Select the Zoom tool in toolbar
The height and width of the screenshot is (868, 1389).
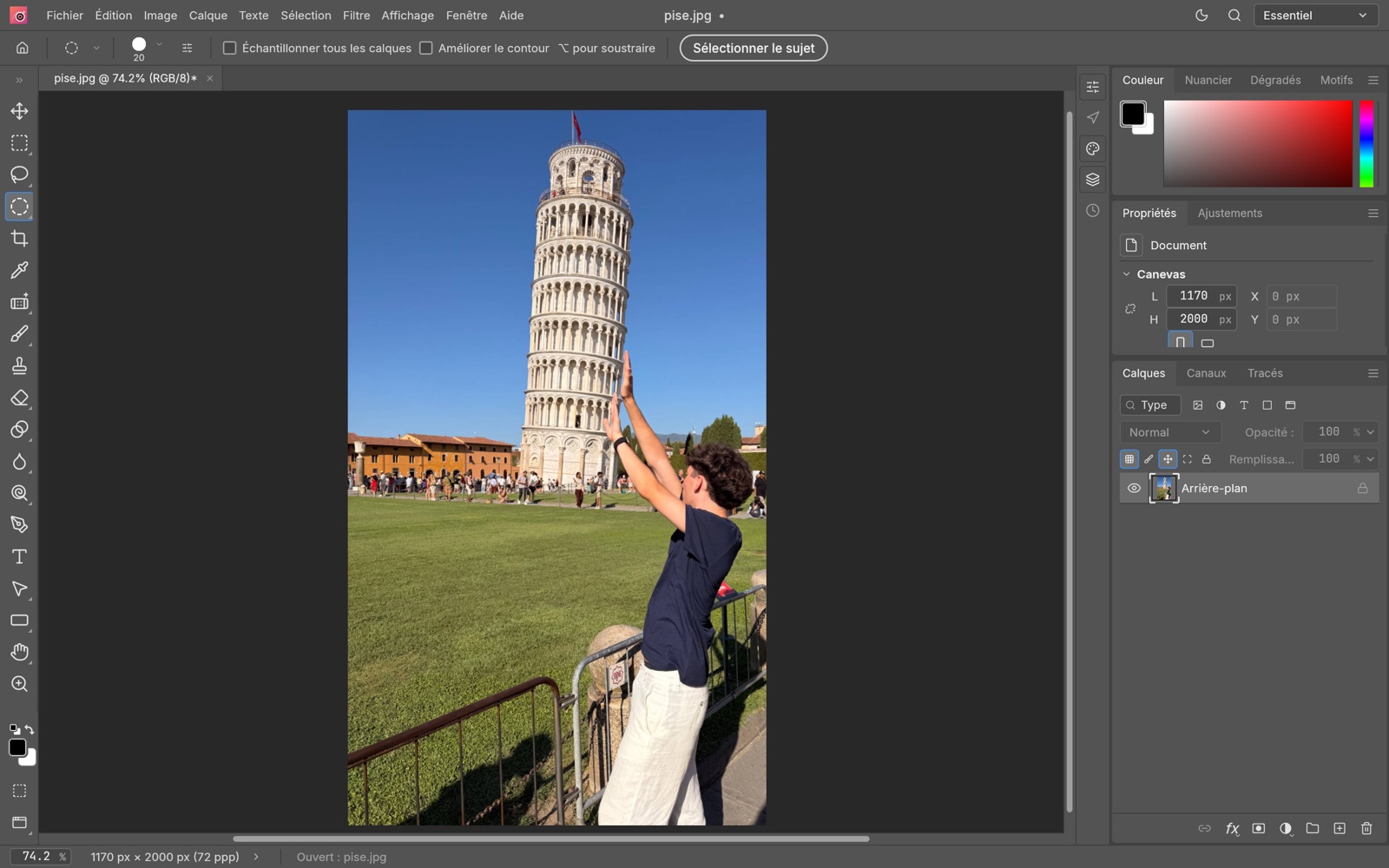click(19, 684)
